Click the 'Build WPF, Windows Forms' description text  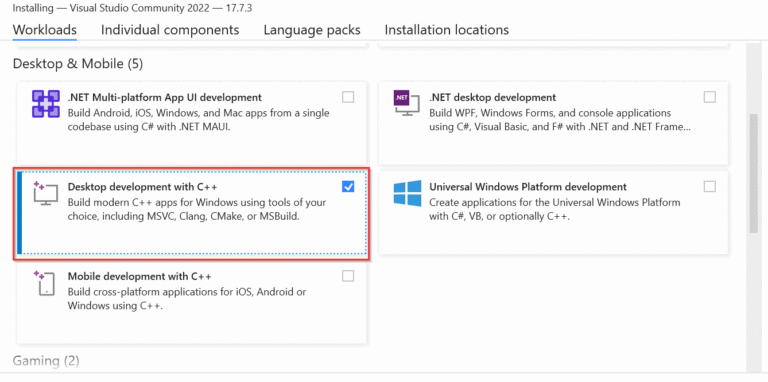pos(560,120)
